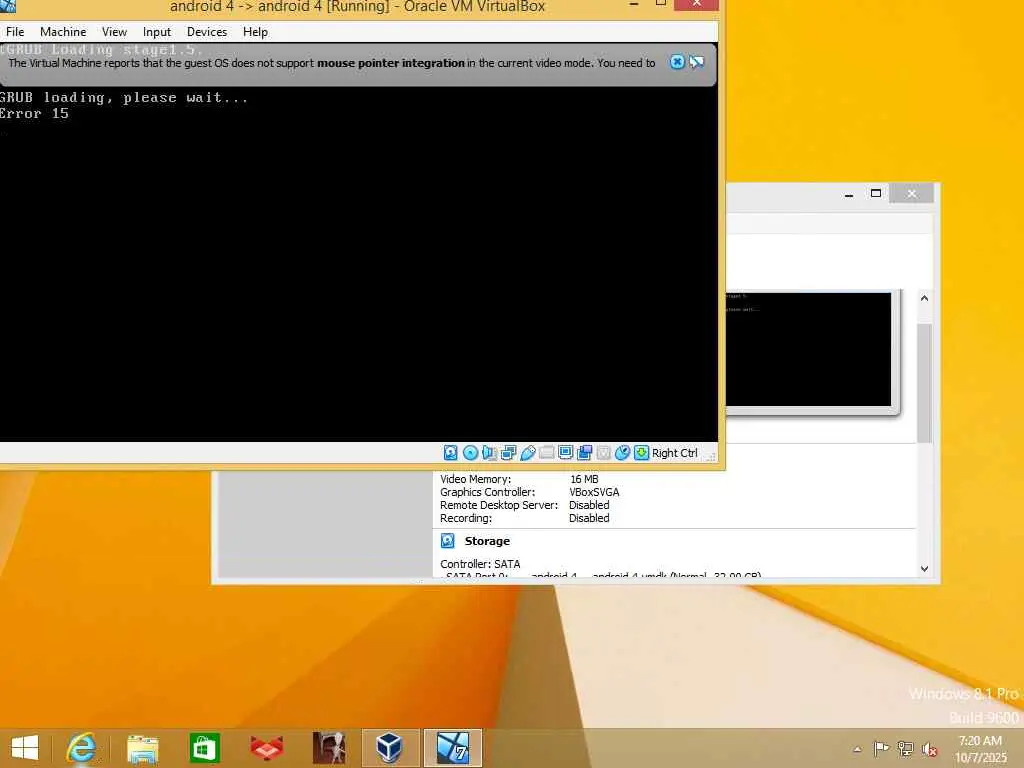Screen dimensions: 1024x768
Task: Click the Remote Desktop Server label
Action: coord(499,505)
